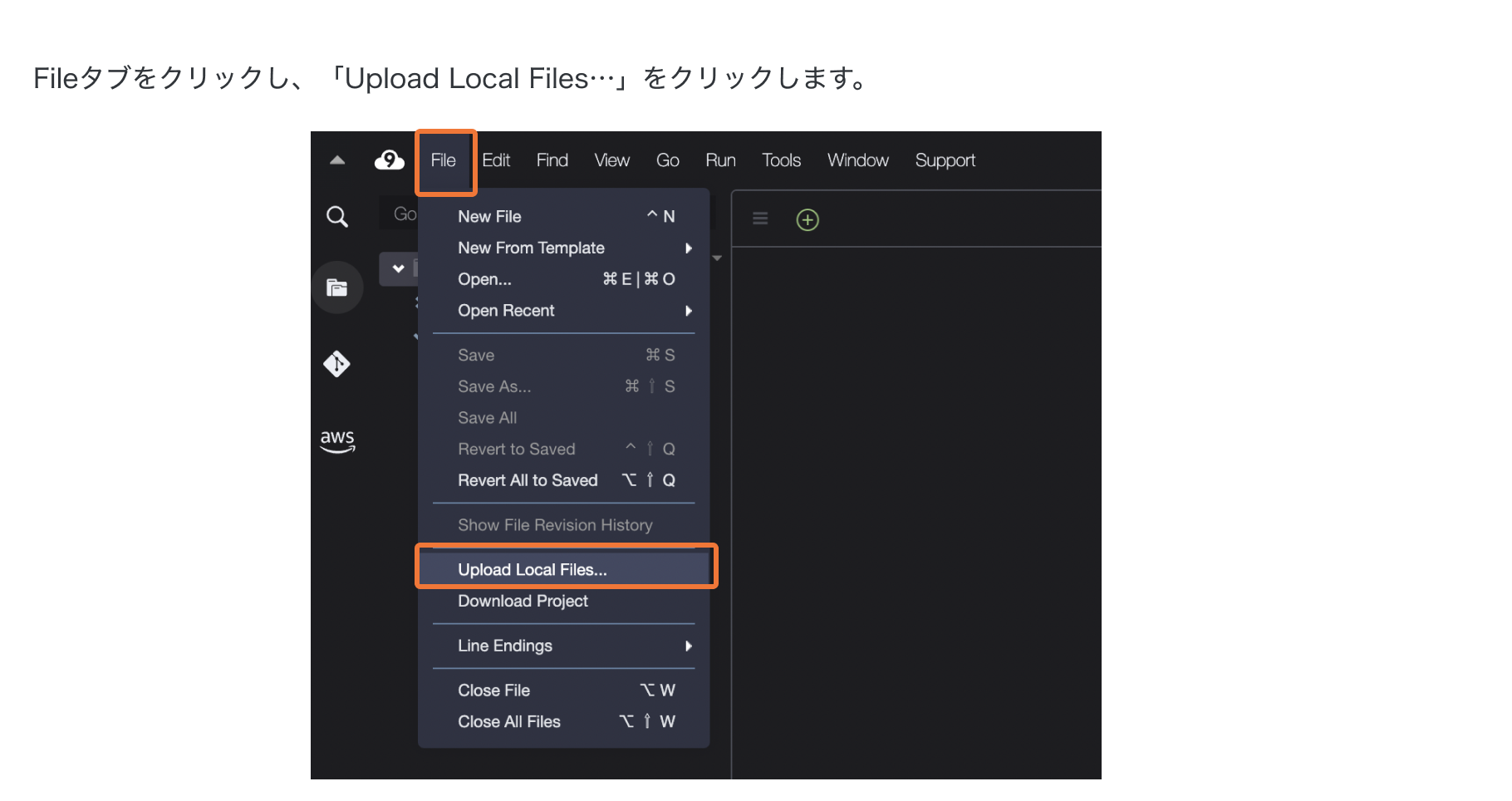
Task: Open the Edit menu
Action: tap(496, 160)
